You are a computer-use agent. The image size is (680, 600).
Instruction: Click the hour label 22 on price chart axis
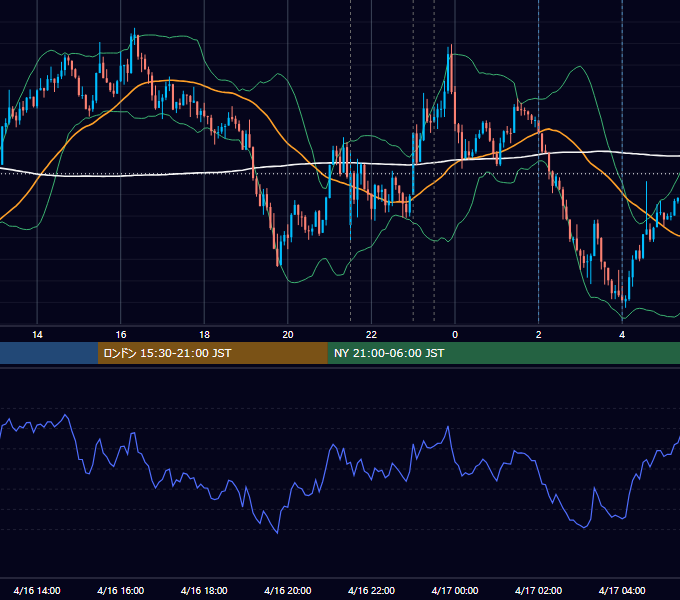(x=371, y=335)
